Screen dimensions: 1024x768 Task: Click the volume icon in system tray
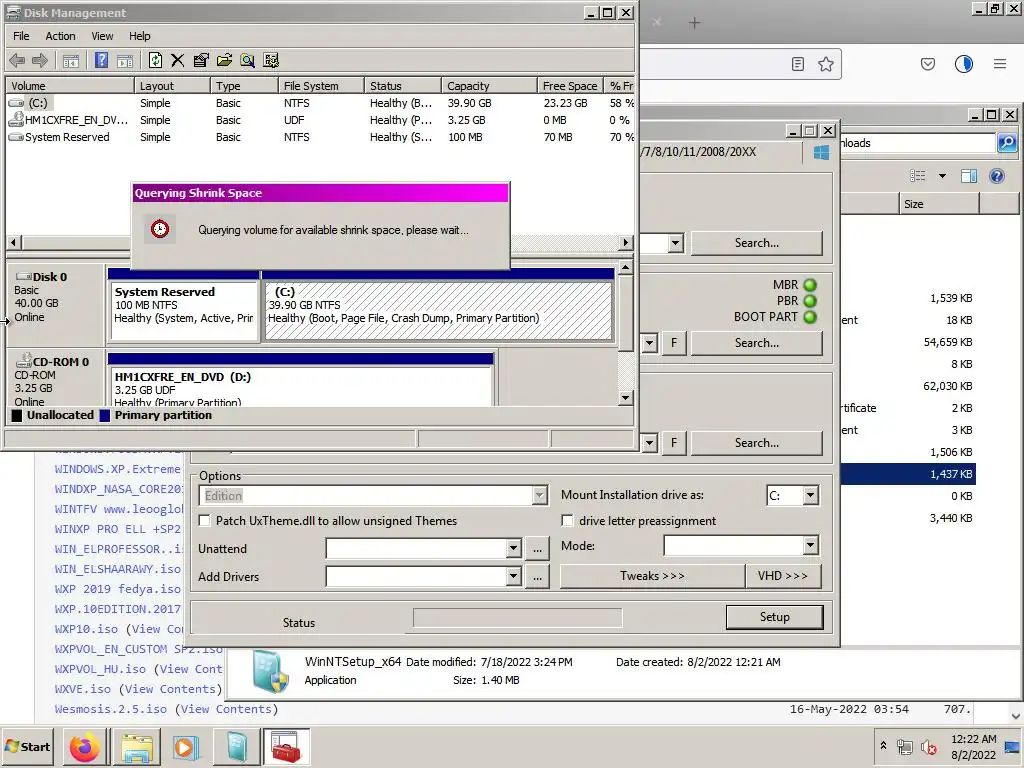click(928, 746)
